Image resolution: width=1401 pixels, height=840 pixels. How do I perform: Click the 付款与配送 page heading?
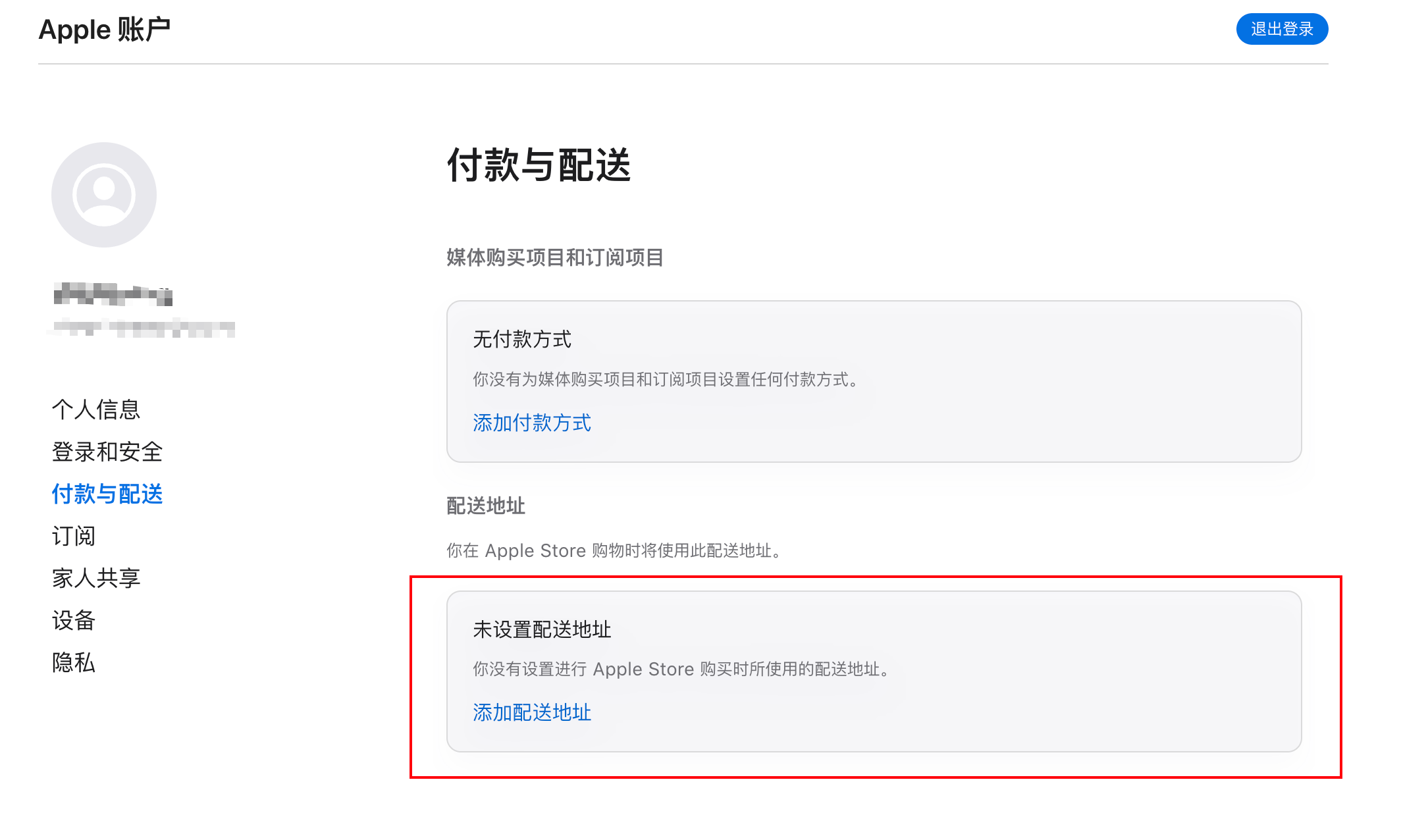[539, 165]
